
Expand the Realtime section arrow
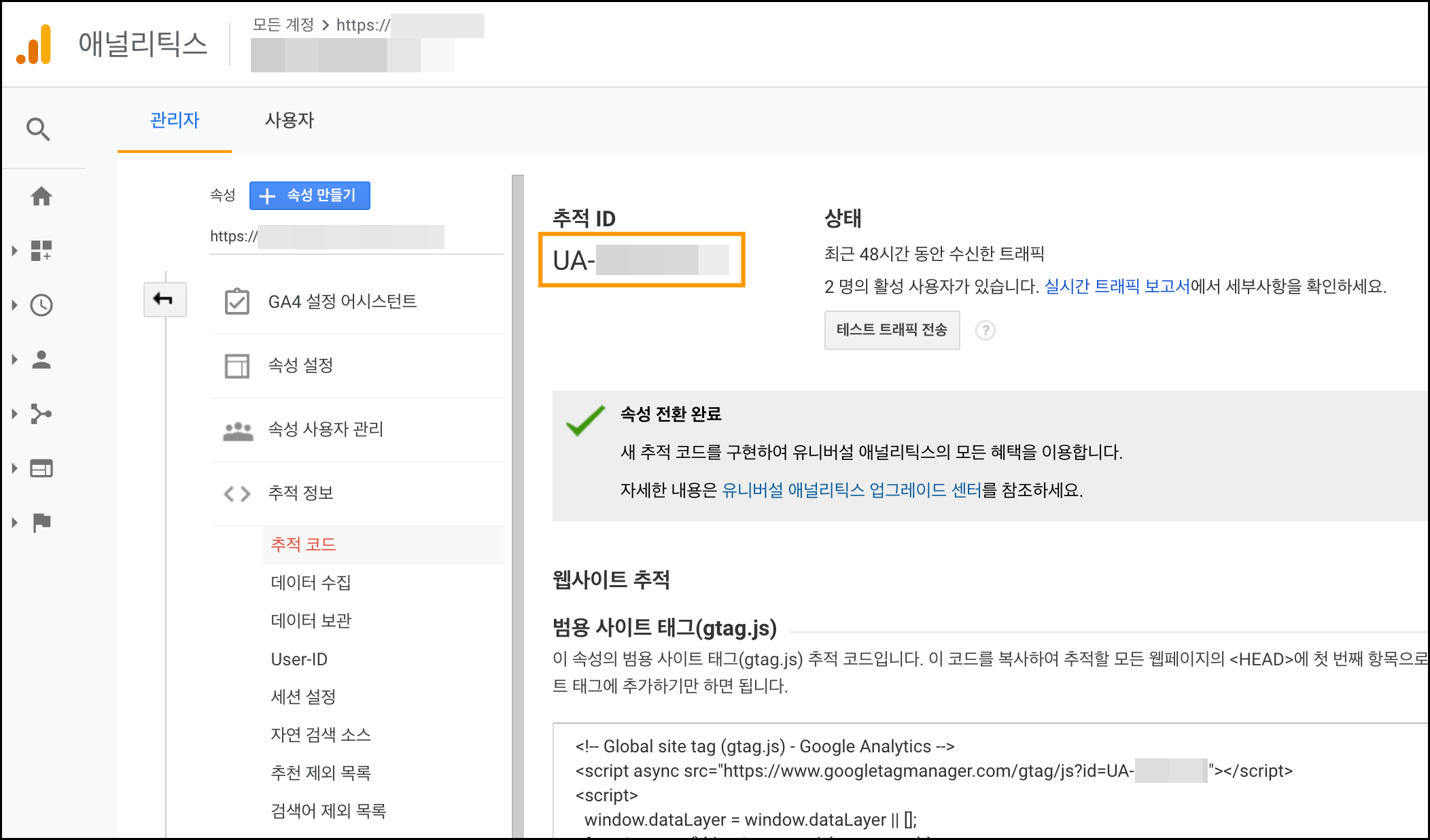(14, 305)
